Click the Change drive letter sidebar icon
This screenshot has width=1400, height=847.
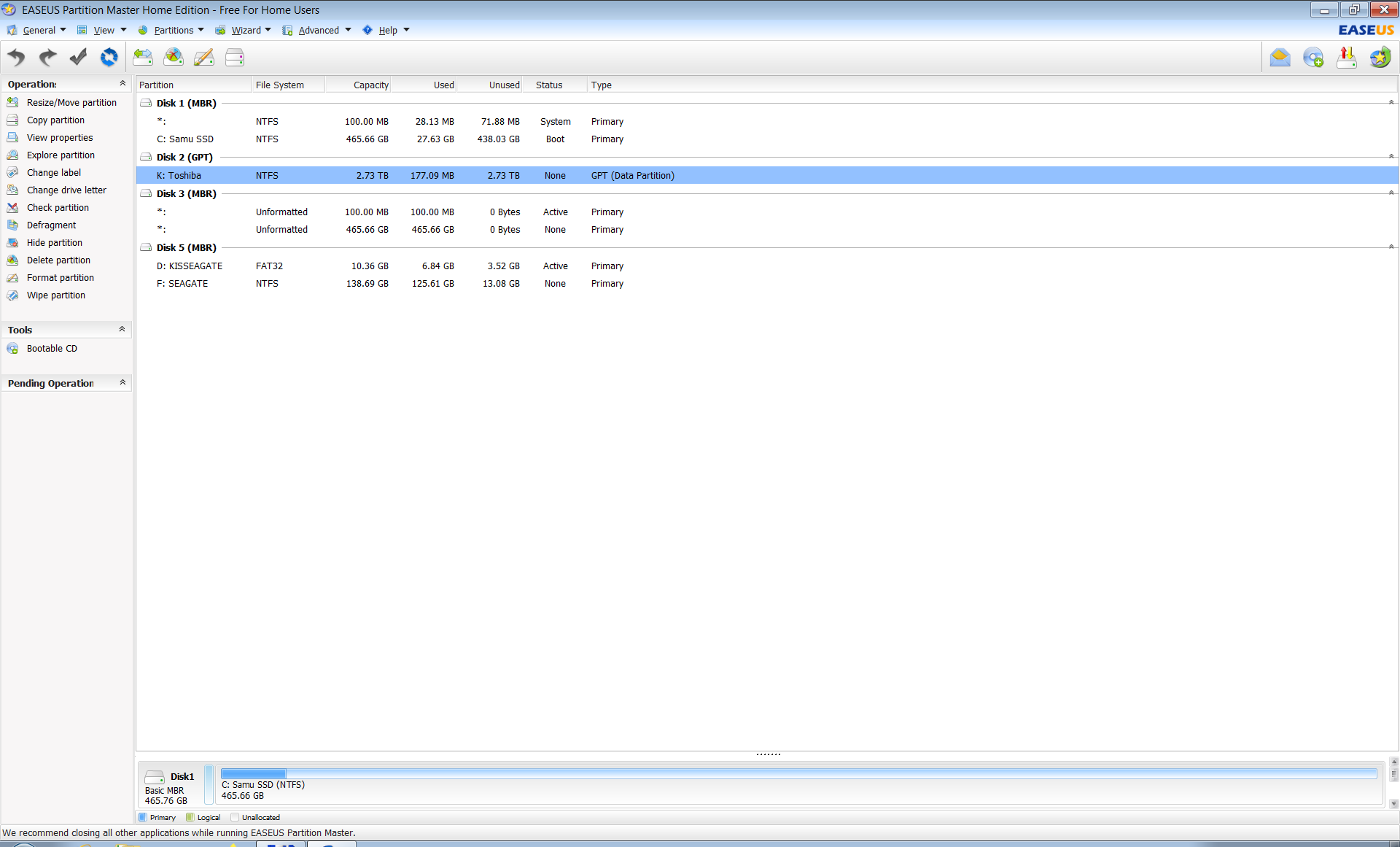(12, 190)
